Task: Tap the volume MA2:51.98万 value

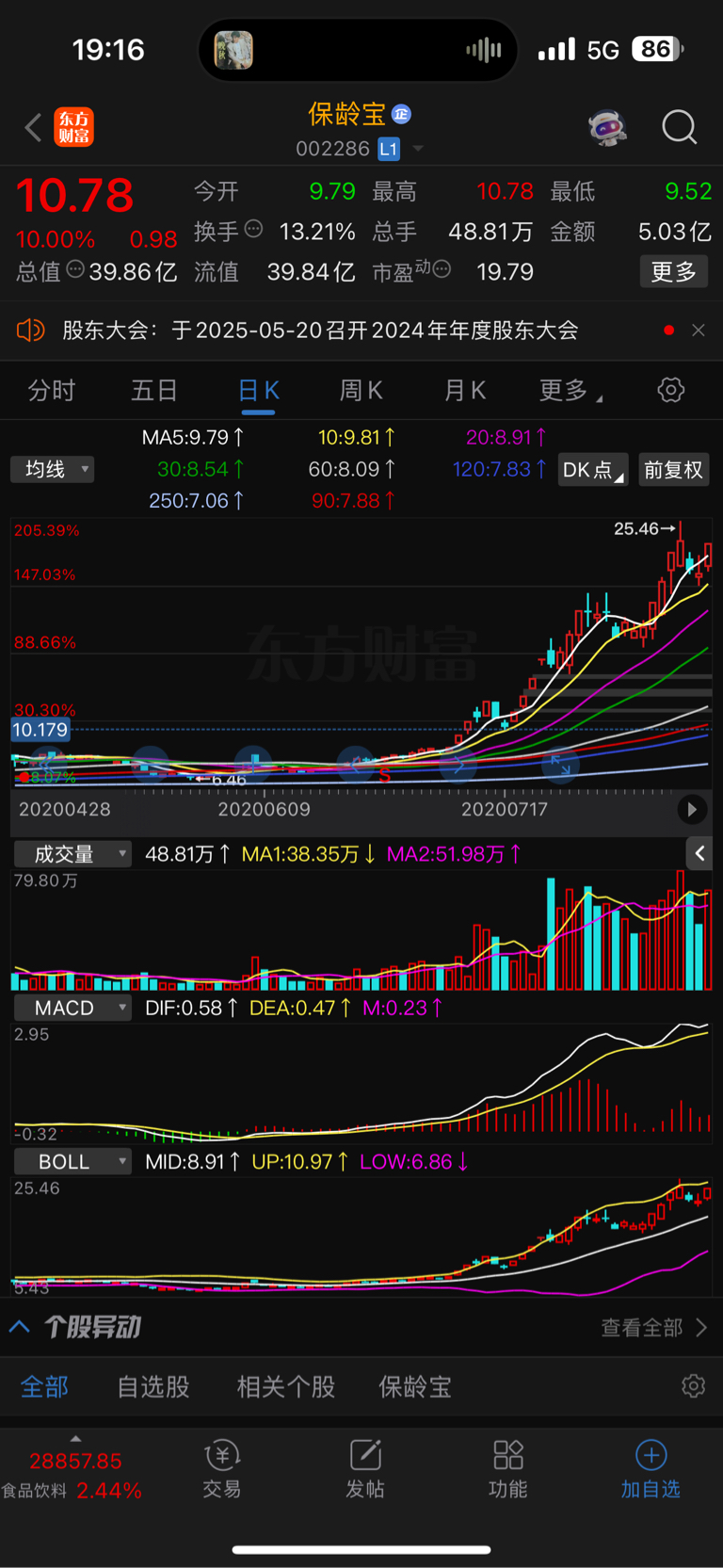Action: pyautogui.click(x=454, y=854)
